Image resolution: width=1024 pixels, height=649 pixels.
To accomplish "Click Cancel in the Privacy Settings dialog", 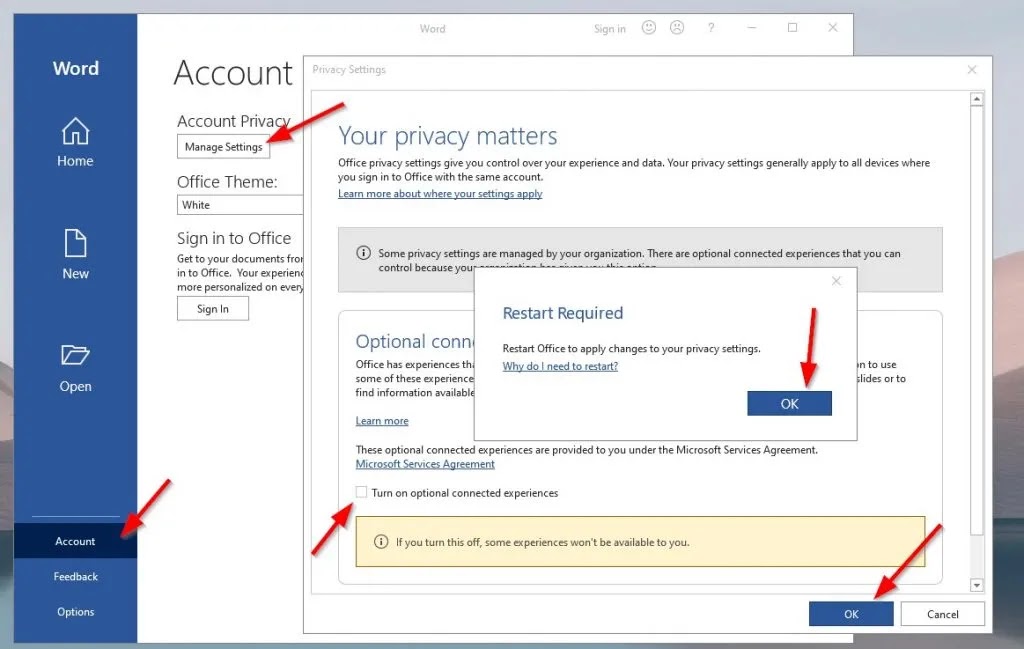I will (x=942, y=614).
